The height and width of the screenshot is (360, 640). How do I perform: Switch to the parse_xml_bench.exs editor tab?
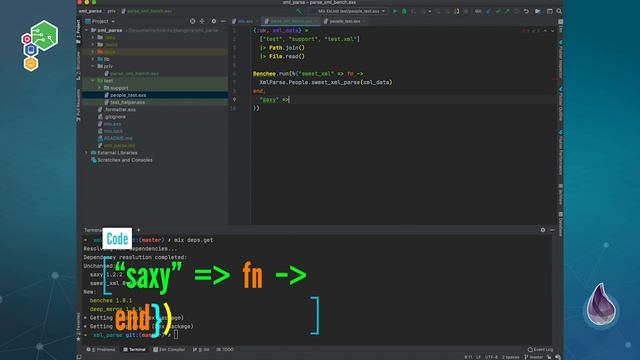[x=291, y=21]
